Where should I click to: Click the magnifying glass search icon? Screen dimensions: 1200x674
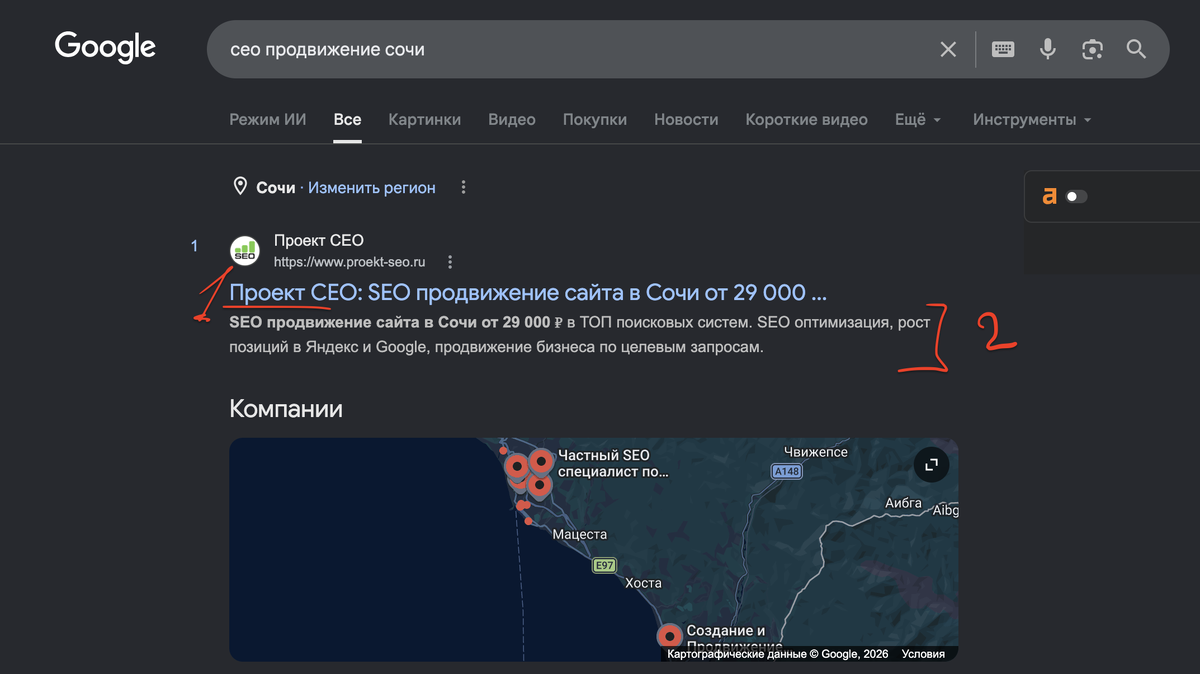click(1136, 49)
